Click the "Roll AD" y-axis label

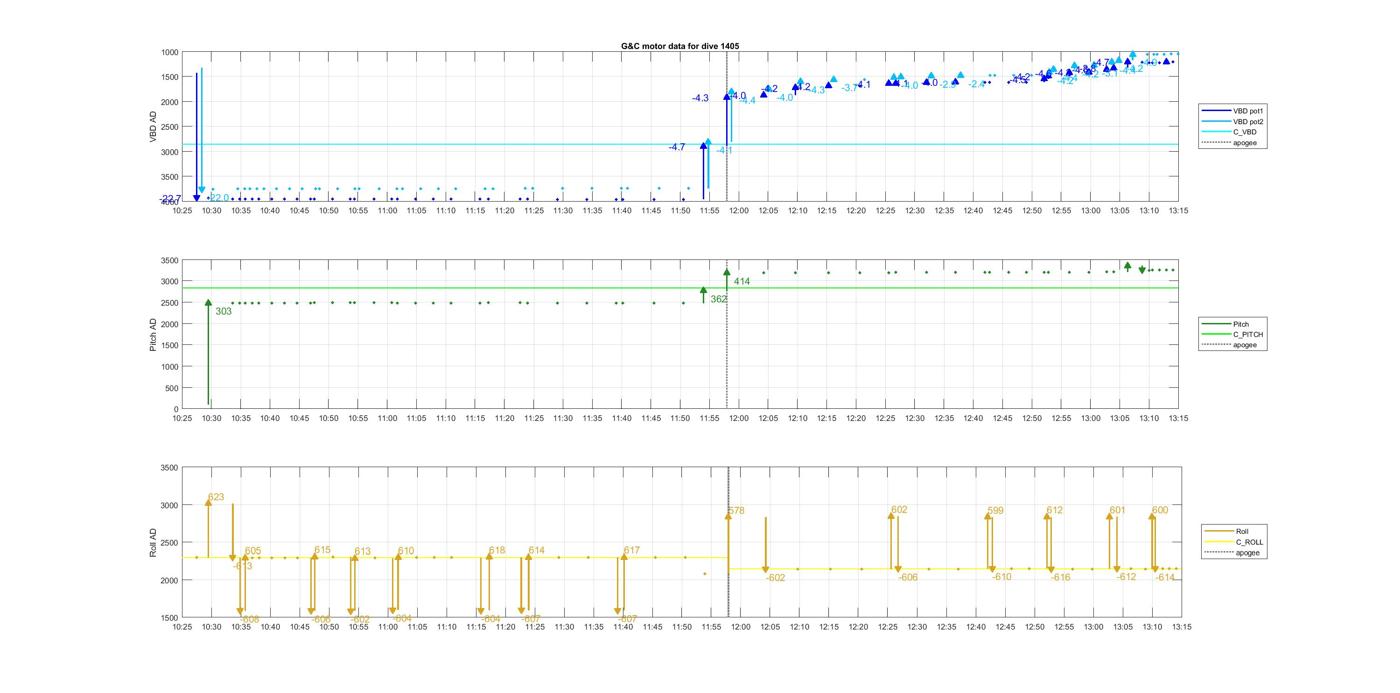pos(154,542)
